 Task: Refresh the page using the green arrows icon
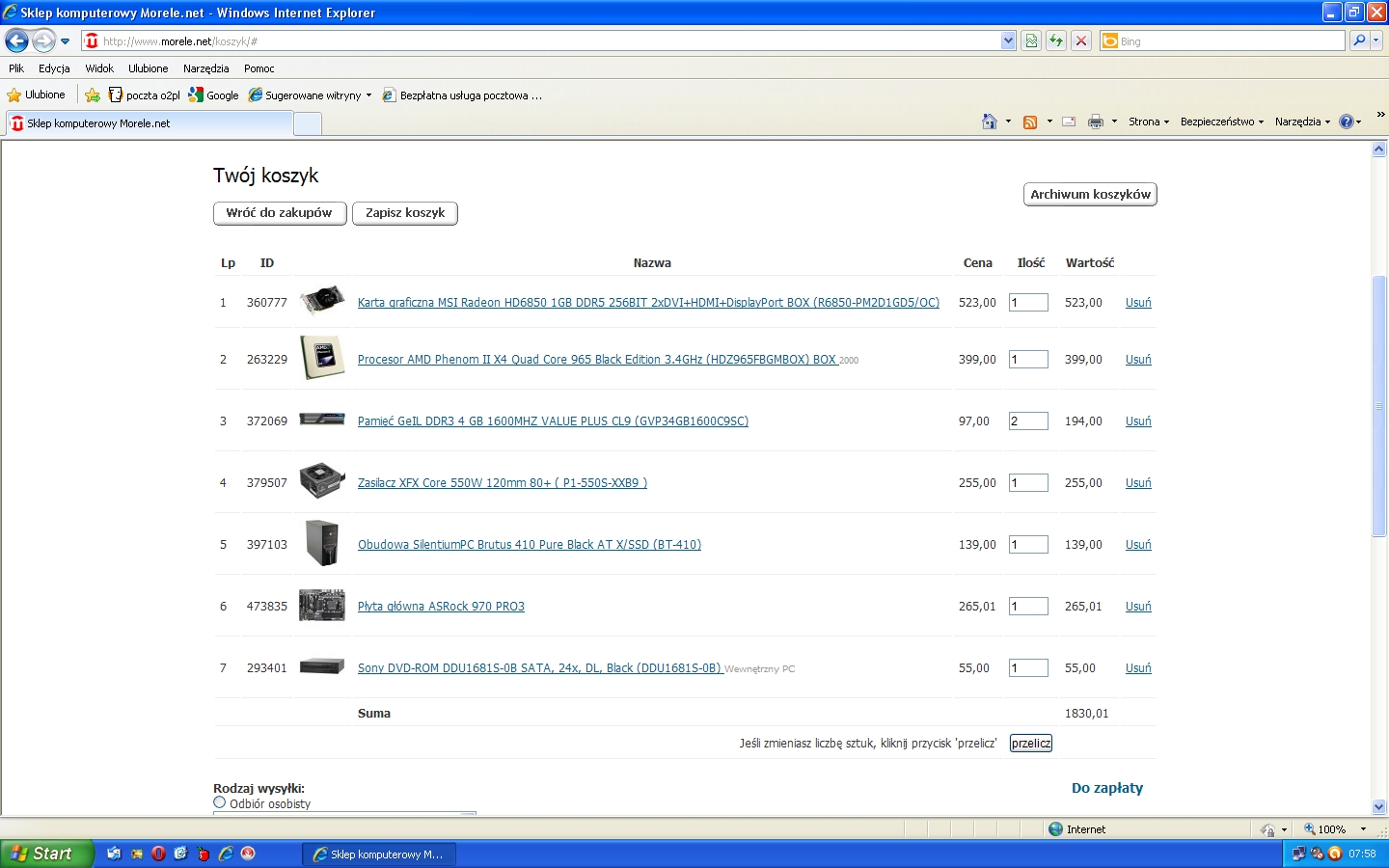pos(1056,41)
